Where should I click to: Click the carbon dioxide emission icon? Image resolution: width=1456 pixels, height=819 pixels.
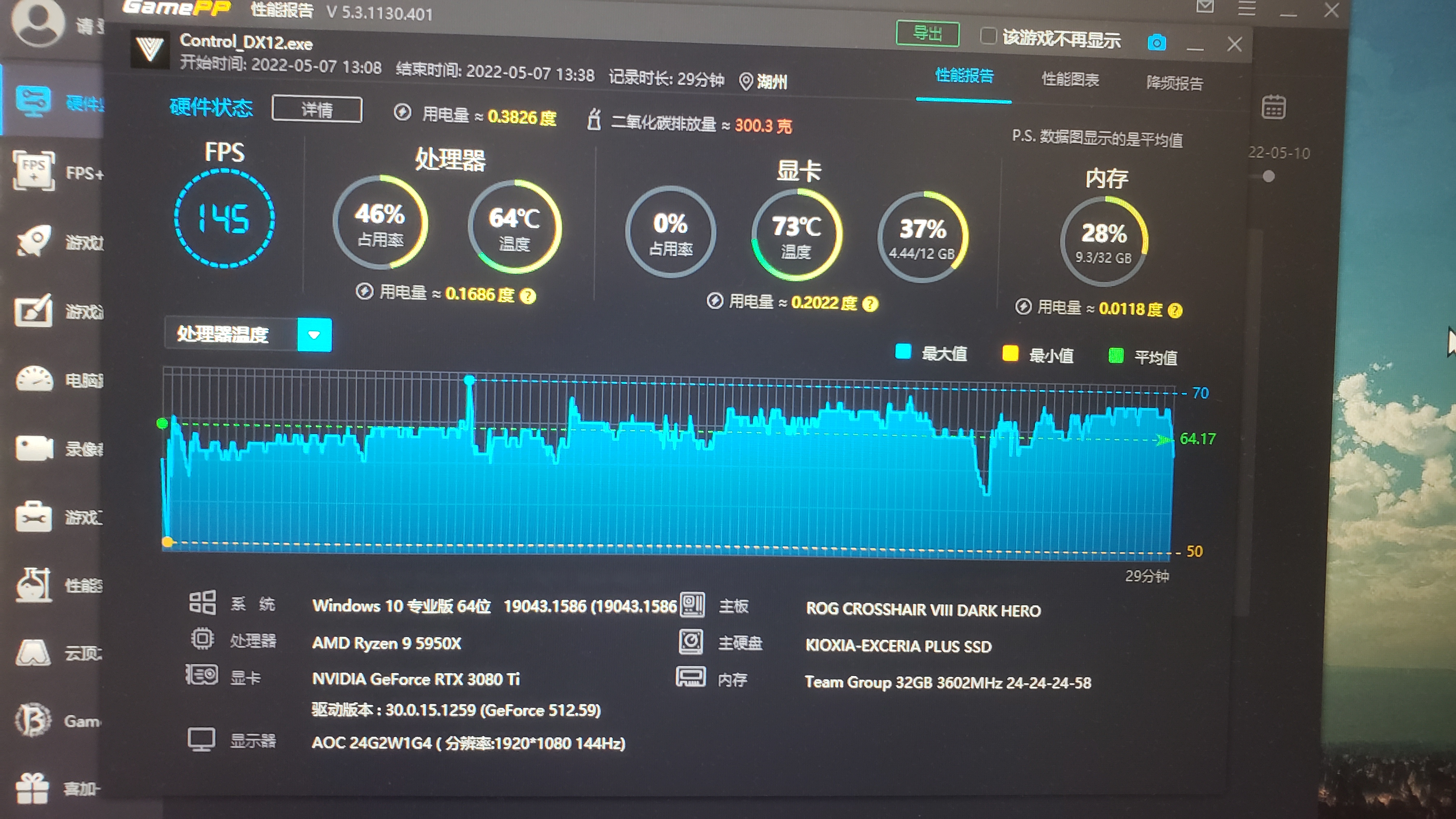pos(593,119)
